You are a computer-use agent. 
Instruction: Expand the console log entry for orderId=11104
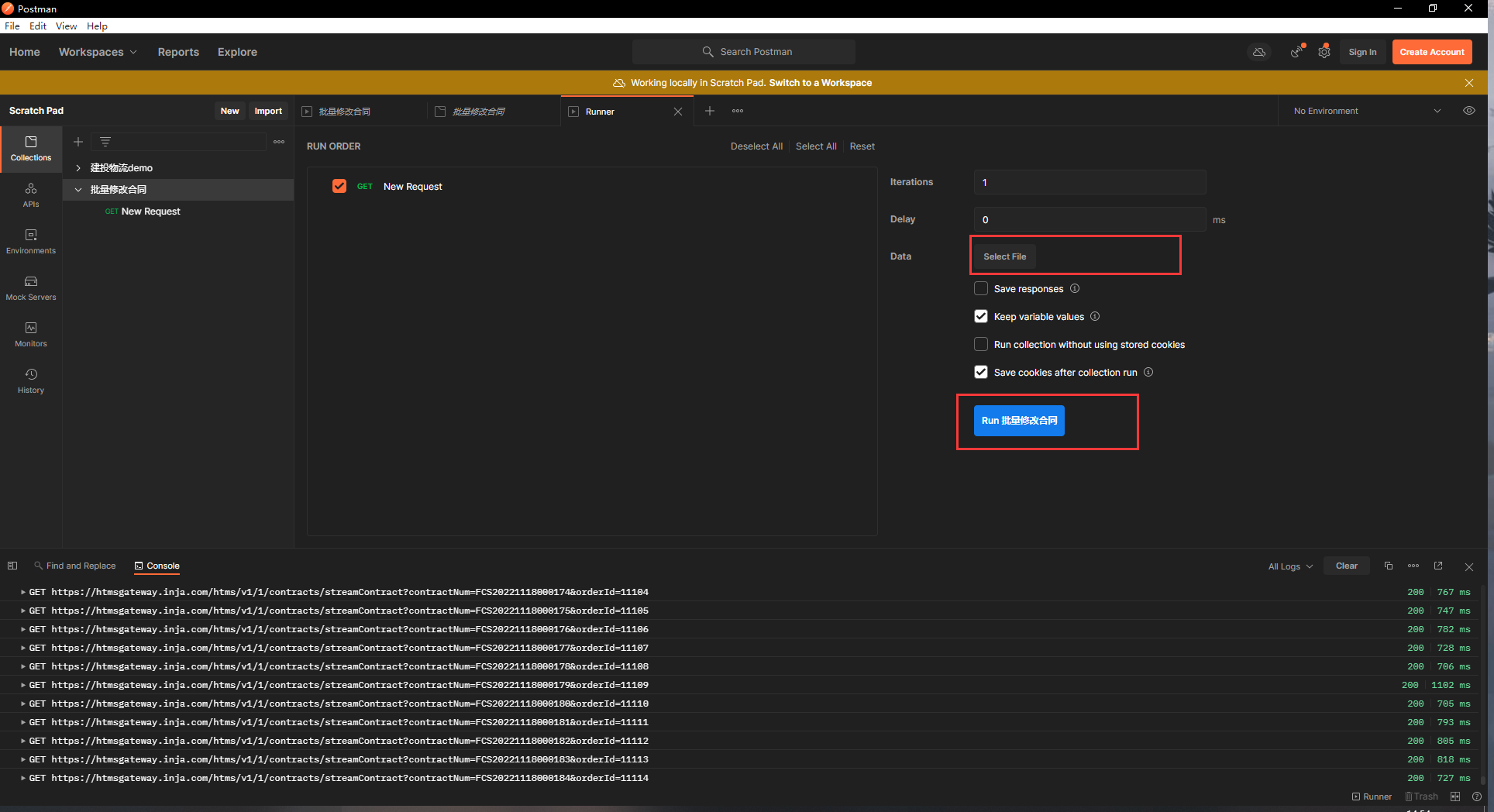[23, 592]
